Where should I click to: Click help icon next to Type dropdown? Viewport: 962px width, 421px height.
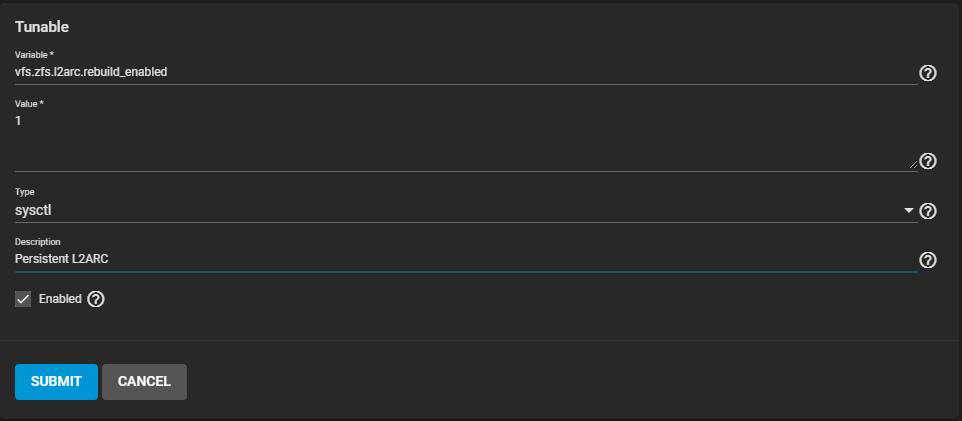pos(927,211)
